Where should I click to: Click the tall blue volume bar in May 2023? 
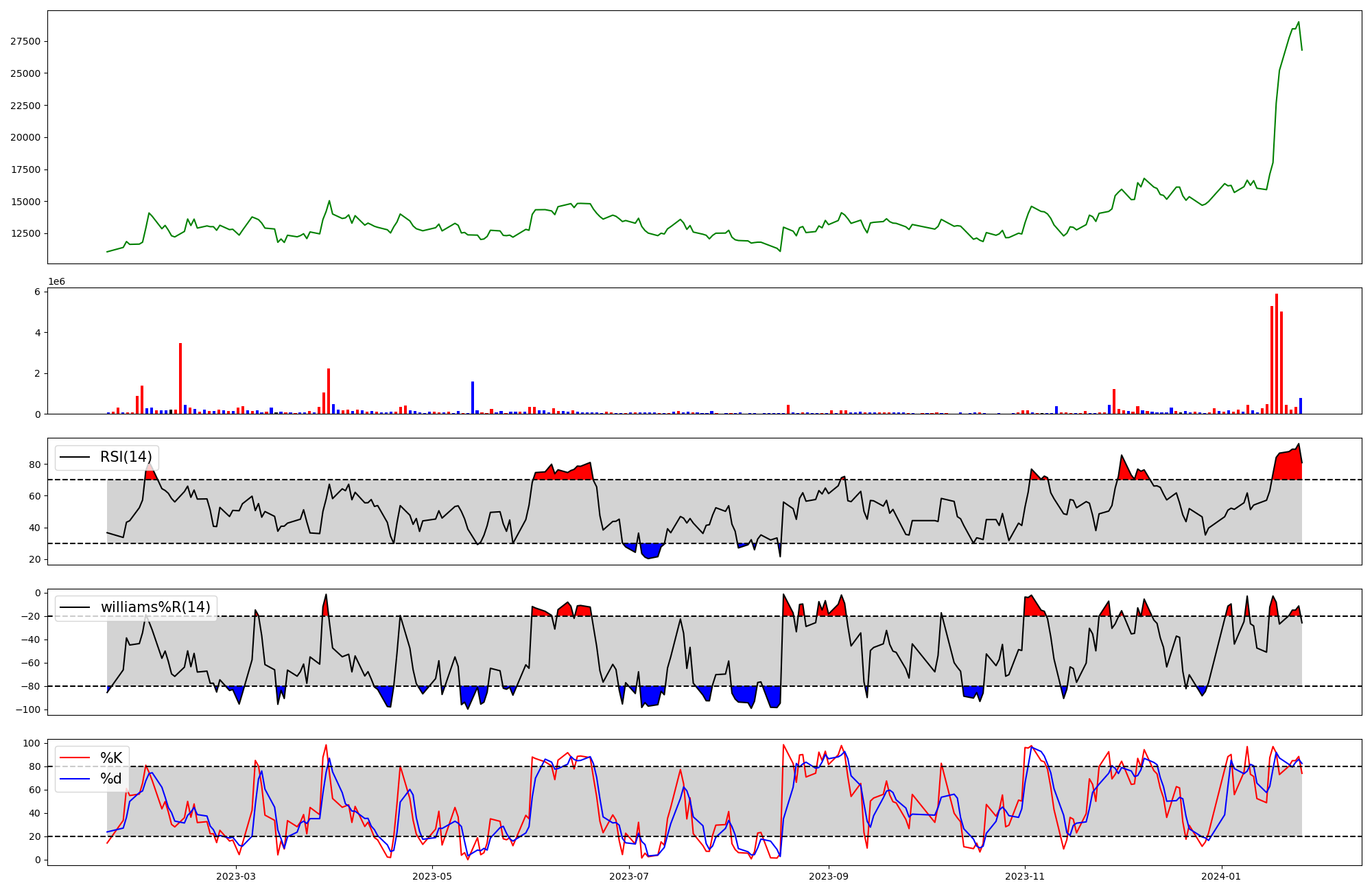tap(473, 398)
